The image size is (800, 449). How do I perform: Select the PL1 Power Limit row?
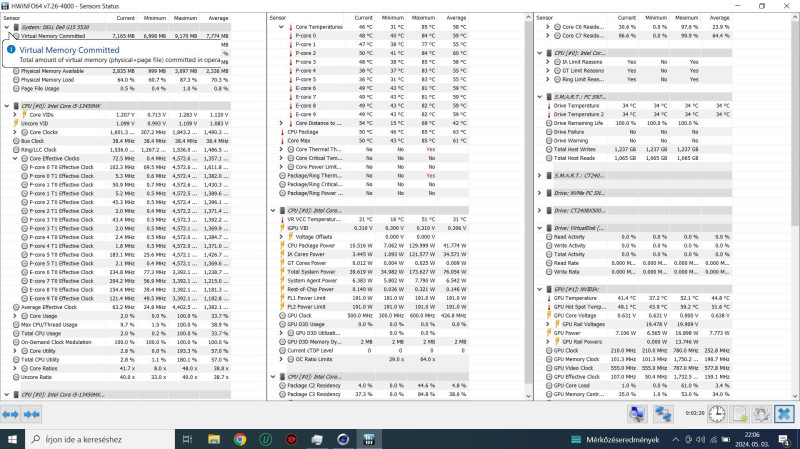coord(372,298)
